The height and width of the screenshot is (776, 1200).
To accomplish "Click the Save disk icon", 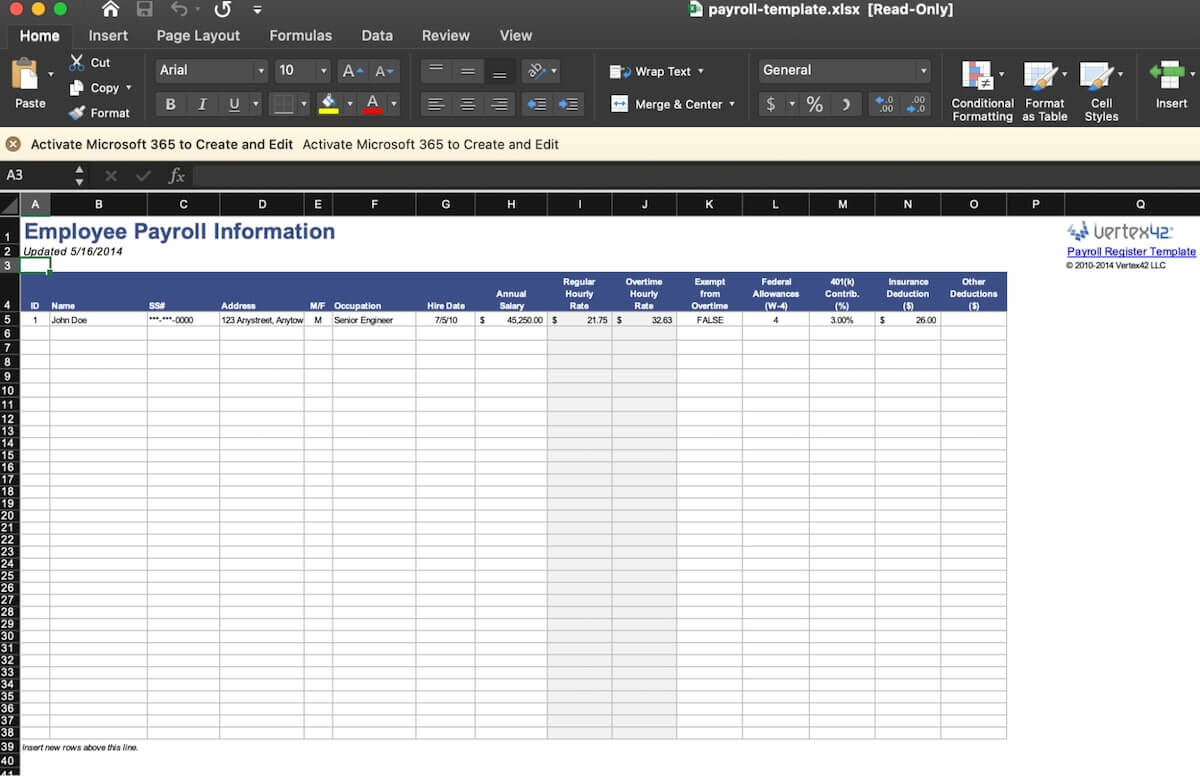I will point(144,10).
